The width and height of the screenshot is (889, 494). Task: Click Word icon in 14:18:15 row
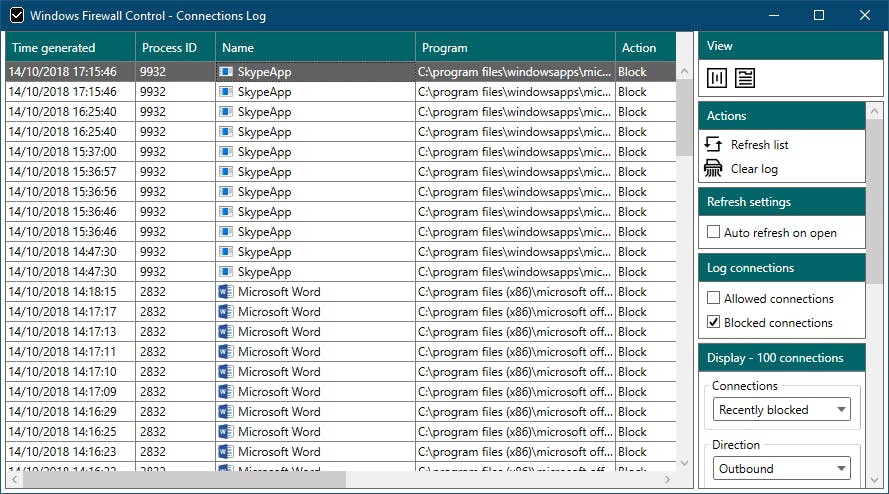(x=226, y=292)
